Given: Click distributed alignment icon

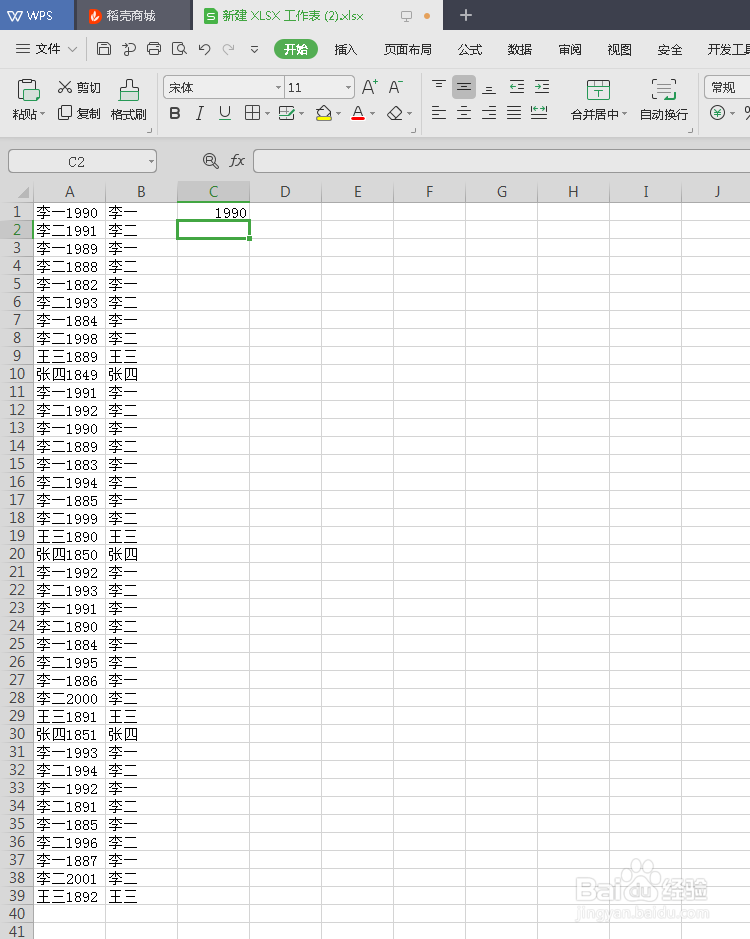Looking at the screenshot, I should pyautogui.click(x=539, y=113).
